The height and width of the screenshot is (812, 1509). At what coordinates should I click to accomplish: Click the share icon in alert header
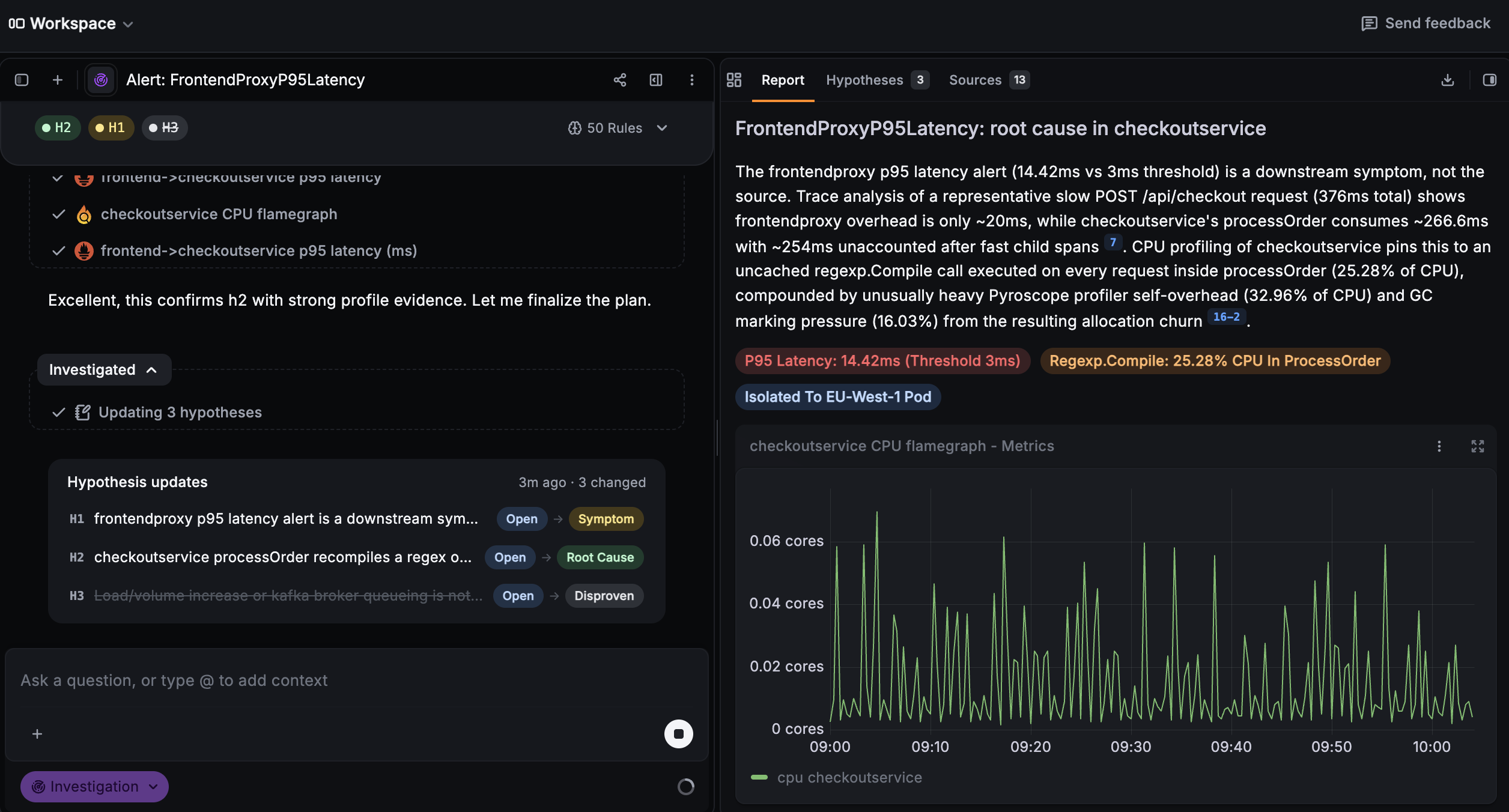pos(620,80)
